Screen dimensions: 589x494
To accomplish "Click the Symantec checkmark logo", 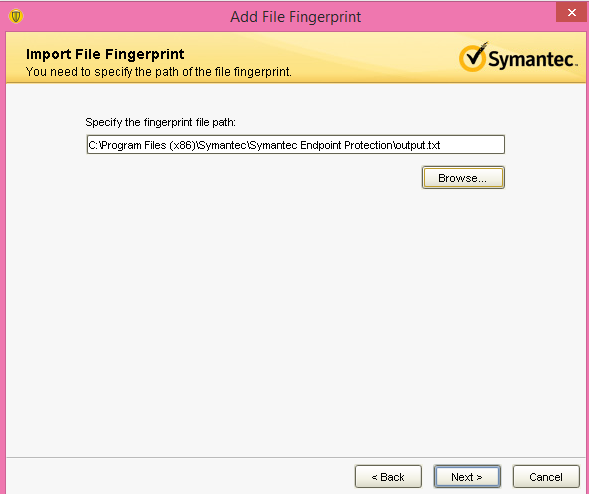I will [473, 57].
